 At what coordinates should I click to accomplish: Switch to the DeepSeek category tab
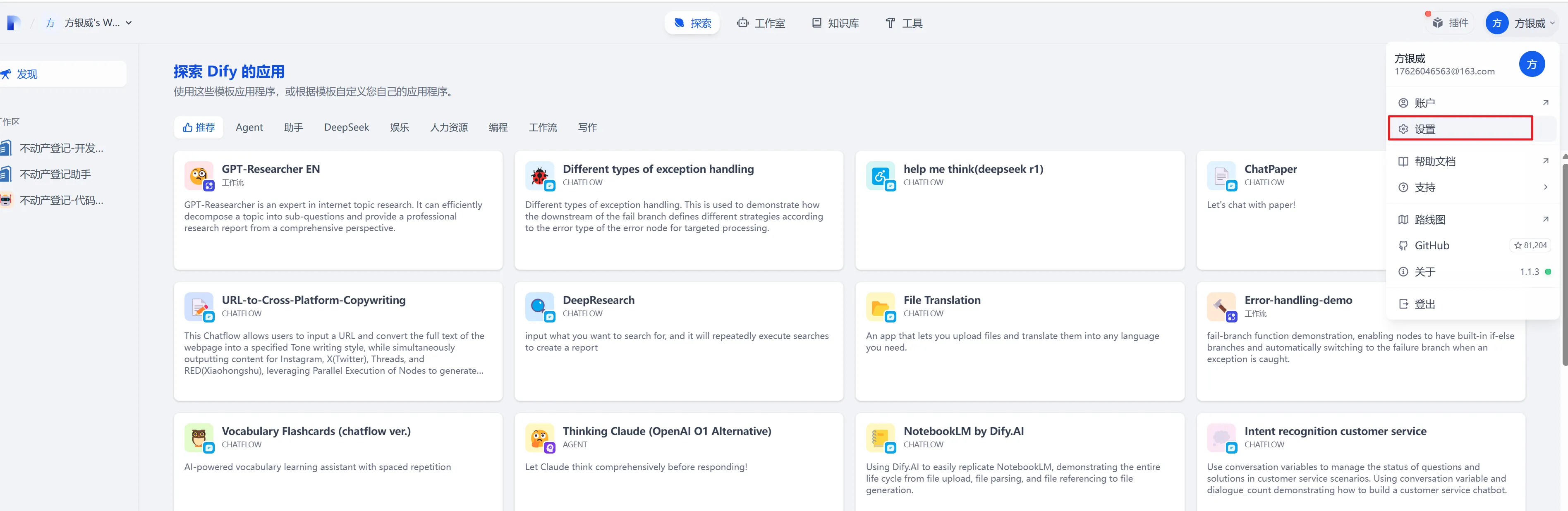click(x=346, y=127)
